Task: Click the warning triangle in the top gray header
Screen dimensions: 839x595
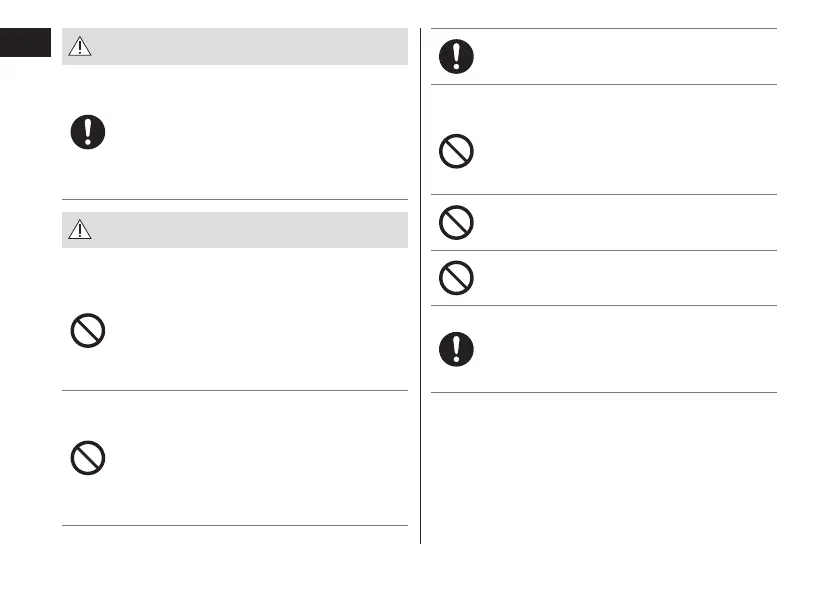Action: [x=81, y=49]
